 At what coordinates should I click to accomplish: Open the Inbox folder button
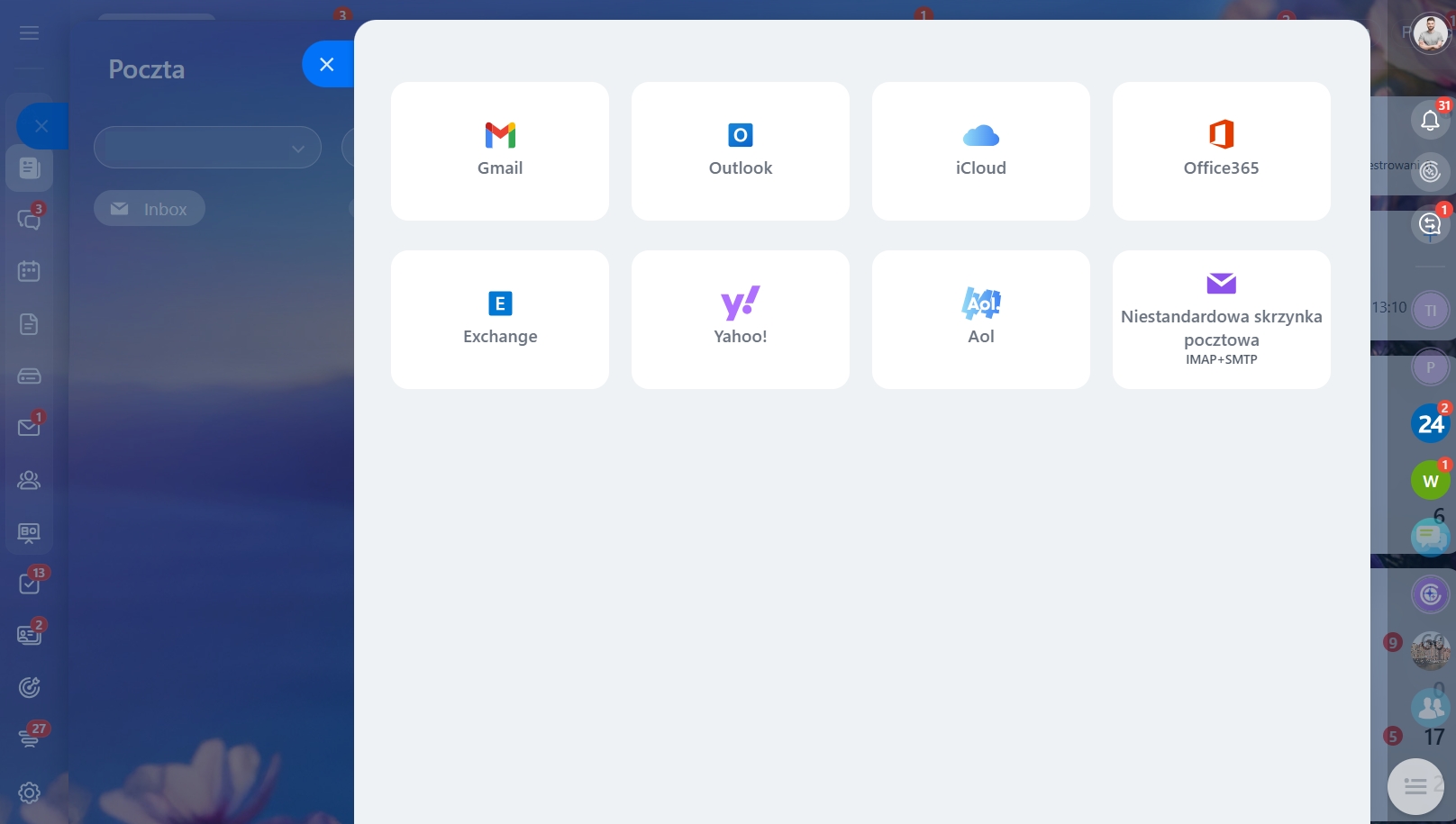(x=150, y=209)
